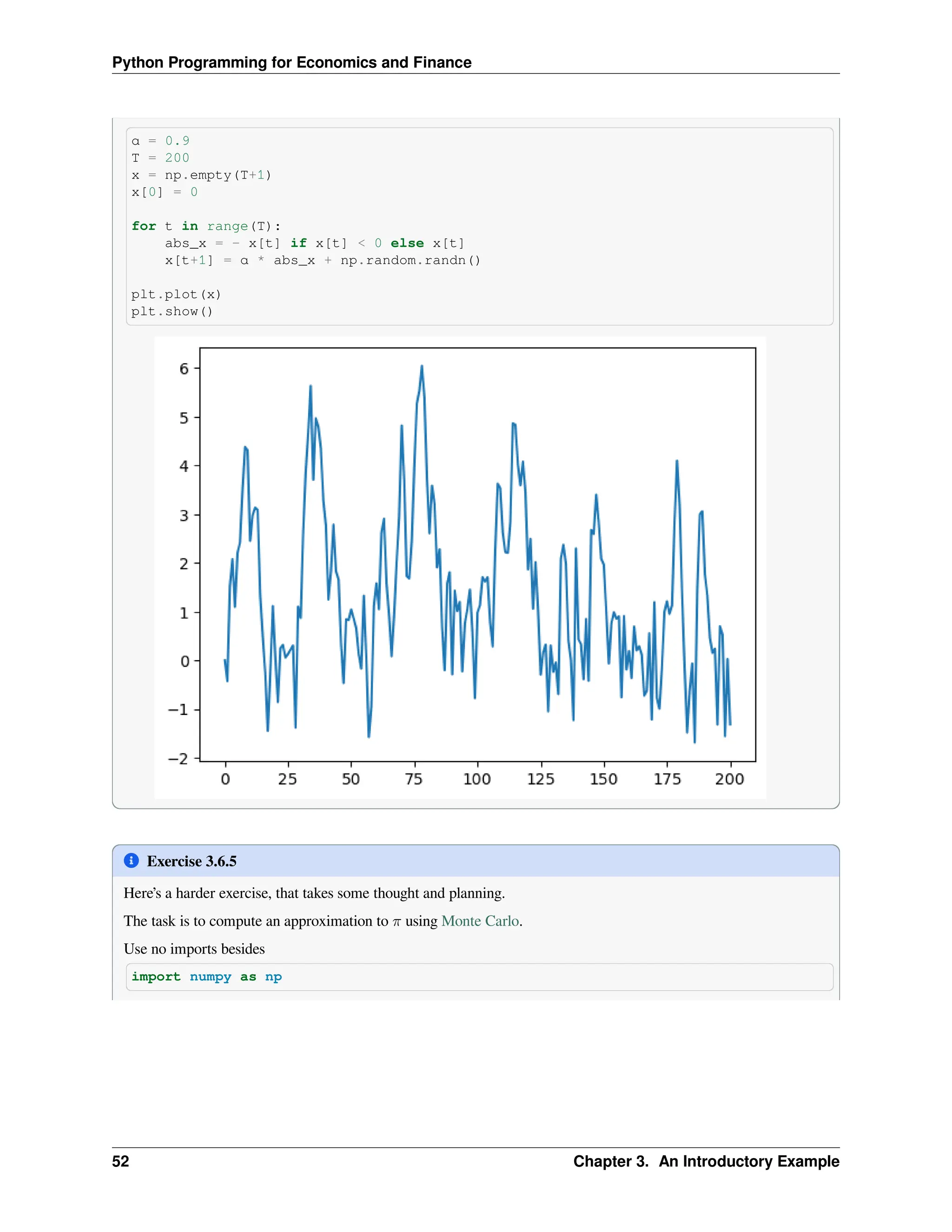Click the code line 'plt.plot(x)'
Screen dimensions: 952x1232
click(x=176, y=294)
